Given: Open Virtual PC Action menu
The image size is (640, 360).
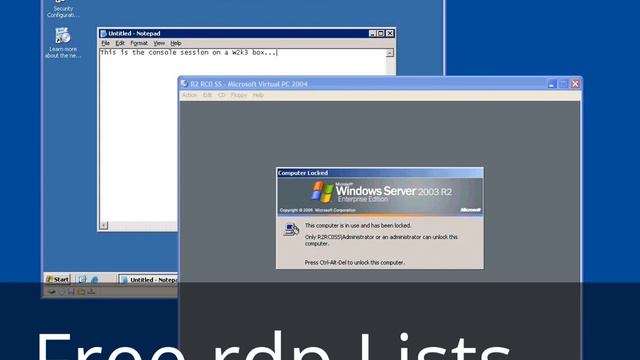Looking at the screenshot, I should 189,95.
